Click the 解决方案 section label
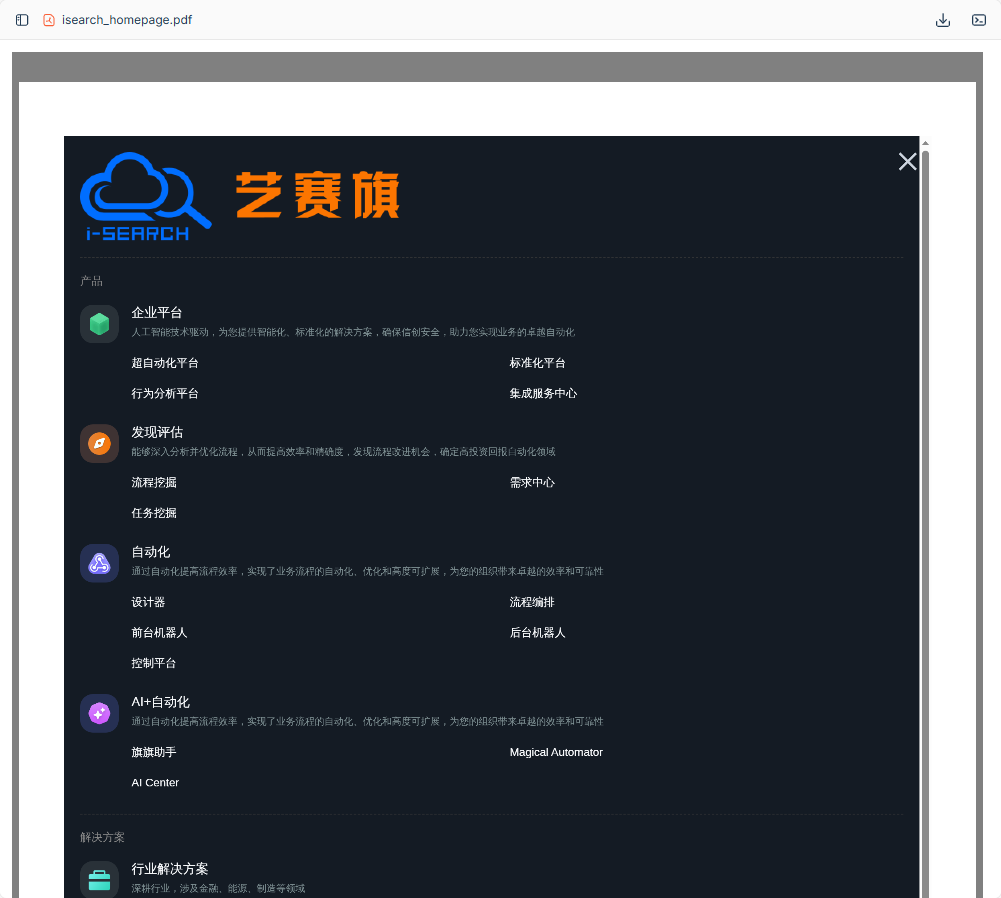Viewport: 1001px width, 898px height. 102,837
